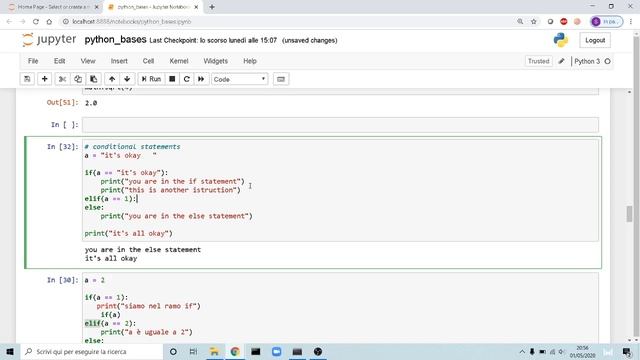Viewport: 640px width, 360px height.
Task: Move selected cell down arrow
Action: click(x=127, y=79)
